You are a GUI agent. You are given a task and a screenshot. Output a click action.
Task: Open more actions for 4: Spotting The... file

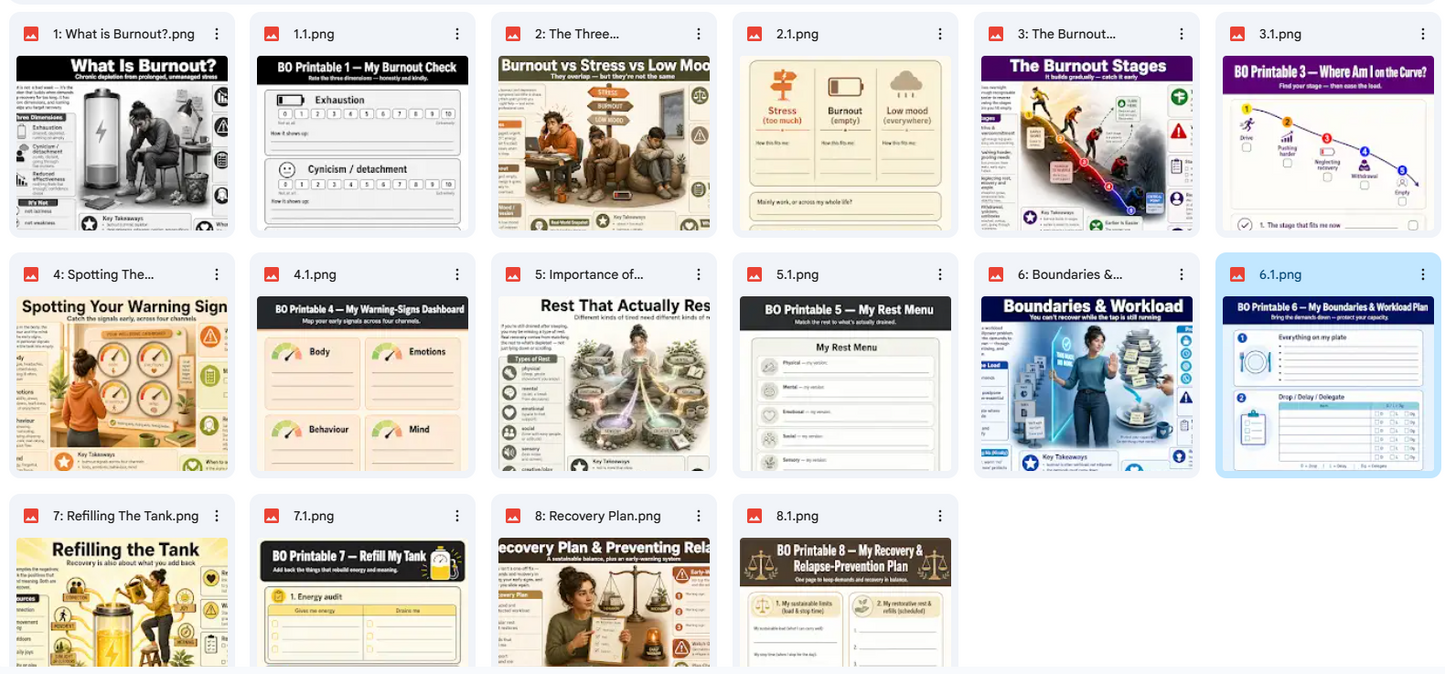coord(216,275)
